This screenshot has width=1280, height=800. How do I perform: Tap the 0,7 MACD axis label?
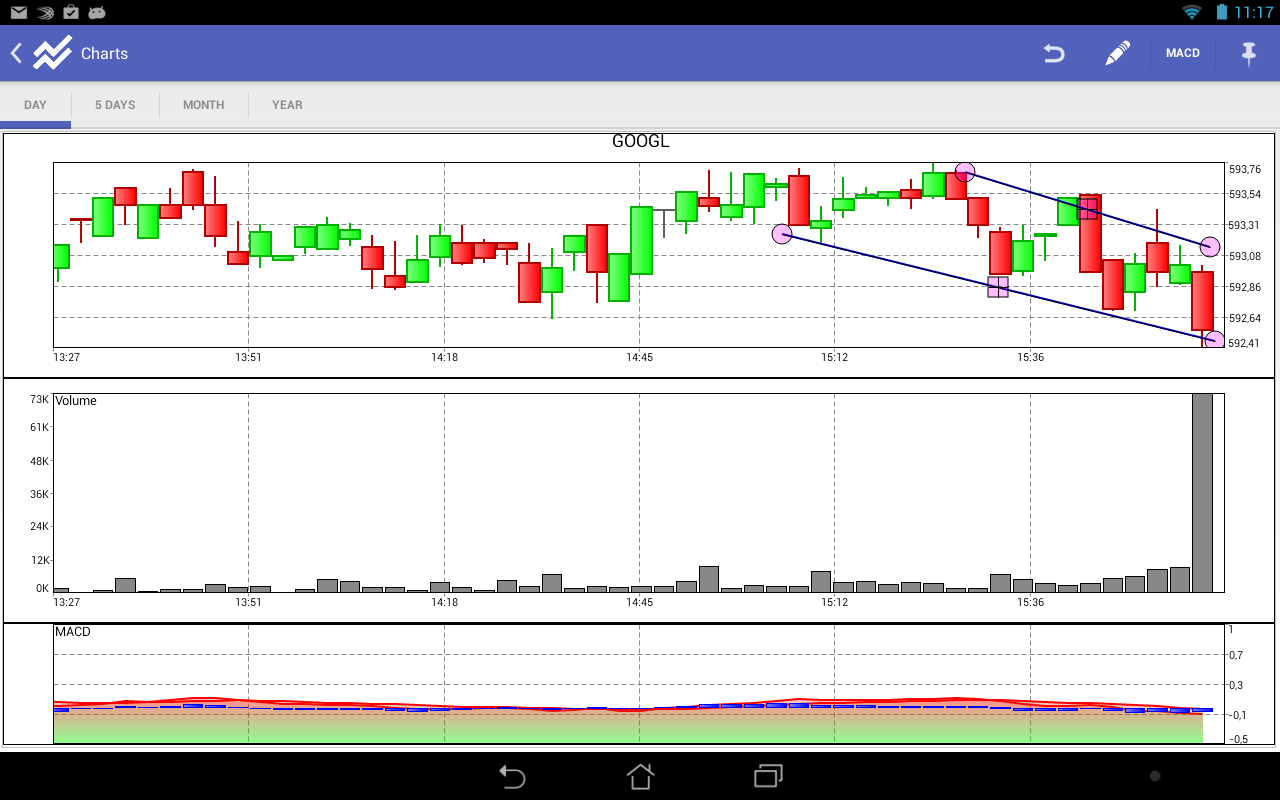[x=1236, y=655]
